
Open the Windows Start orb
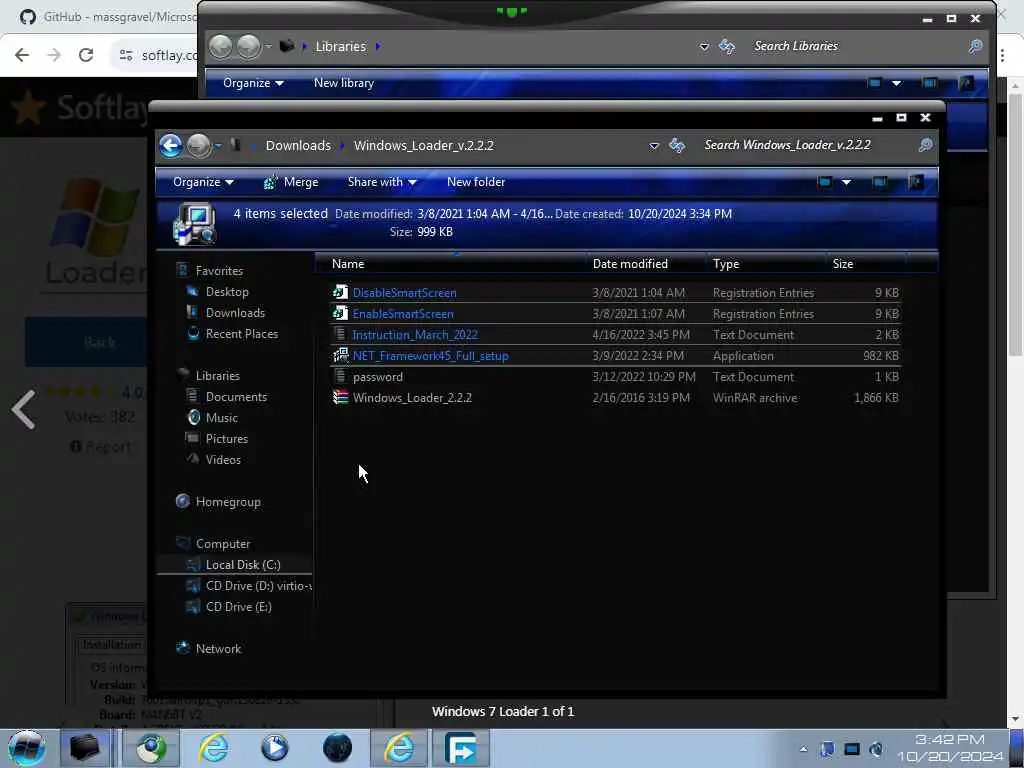26,748
